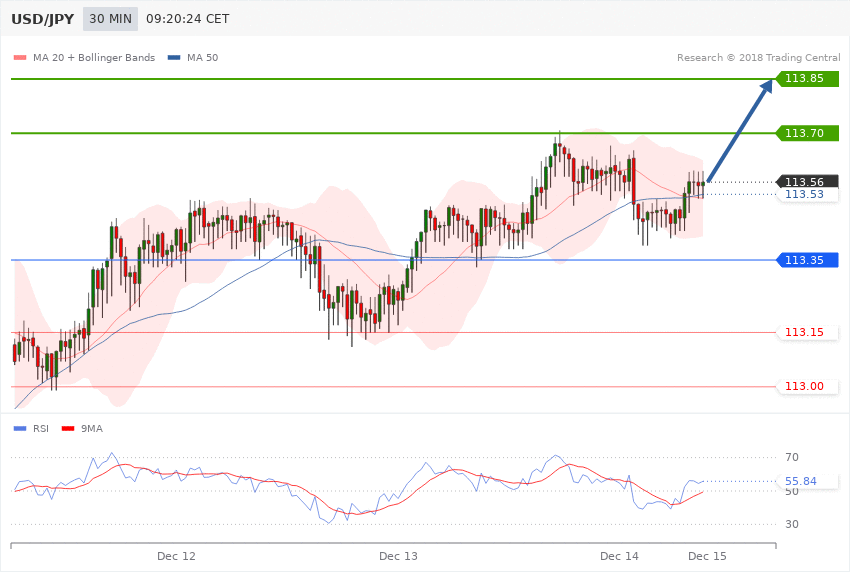Click the 113.56 current price tag

pyautogui.click(x=807, y=182)
